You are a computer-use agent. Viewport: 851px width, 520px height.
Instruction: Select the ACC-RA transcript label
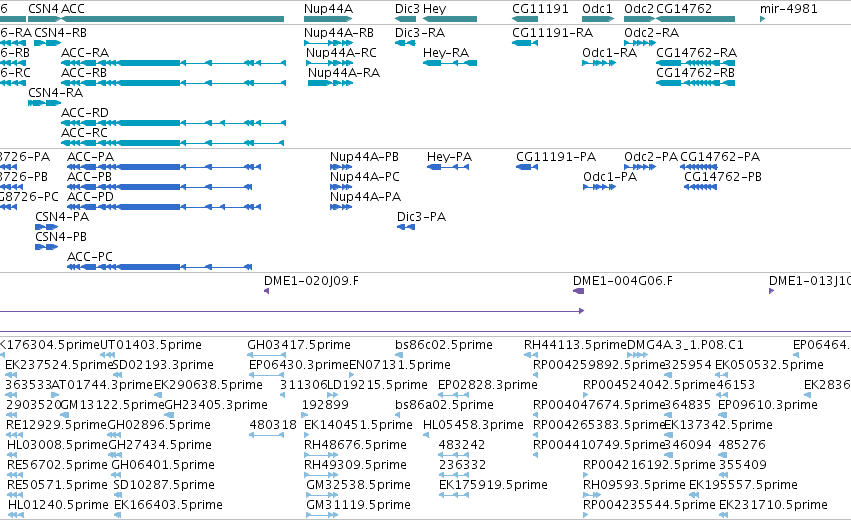click(85, 53)
